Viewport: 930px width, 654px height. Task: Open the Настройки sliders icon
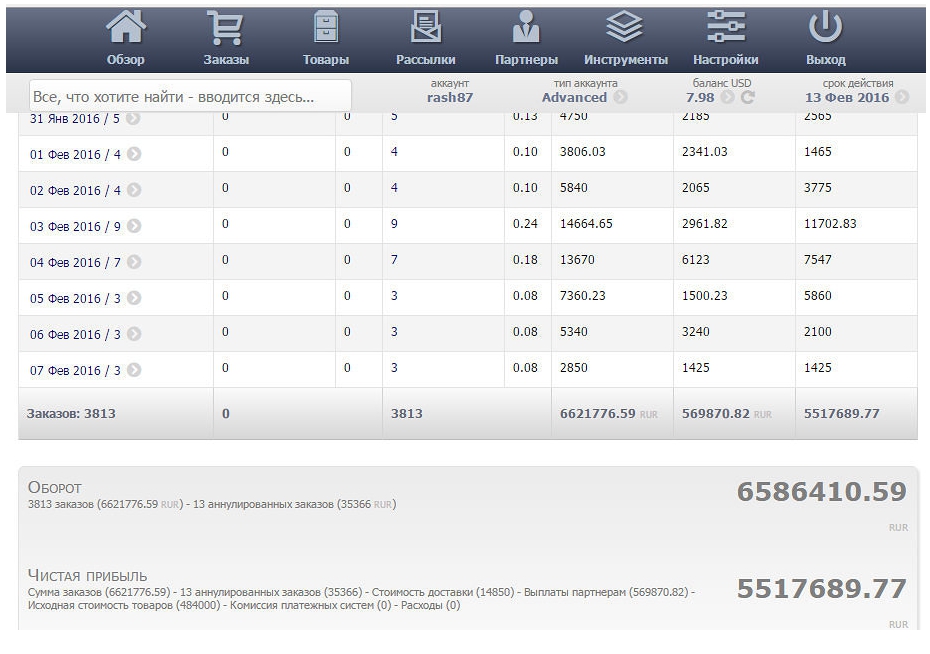725,28
